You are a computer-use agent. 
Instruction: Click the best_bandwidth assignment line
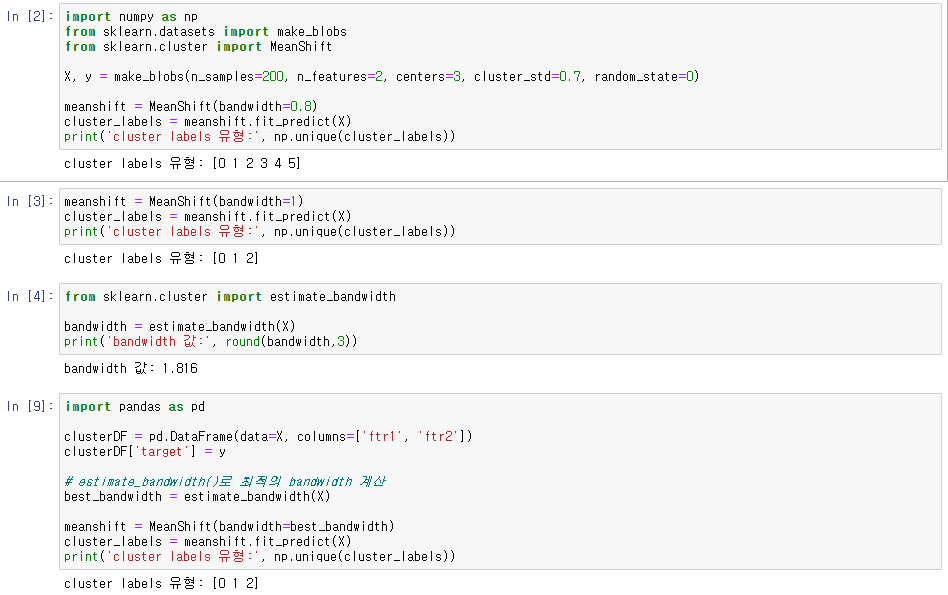pos(197,496)
